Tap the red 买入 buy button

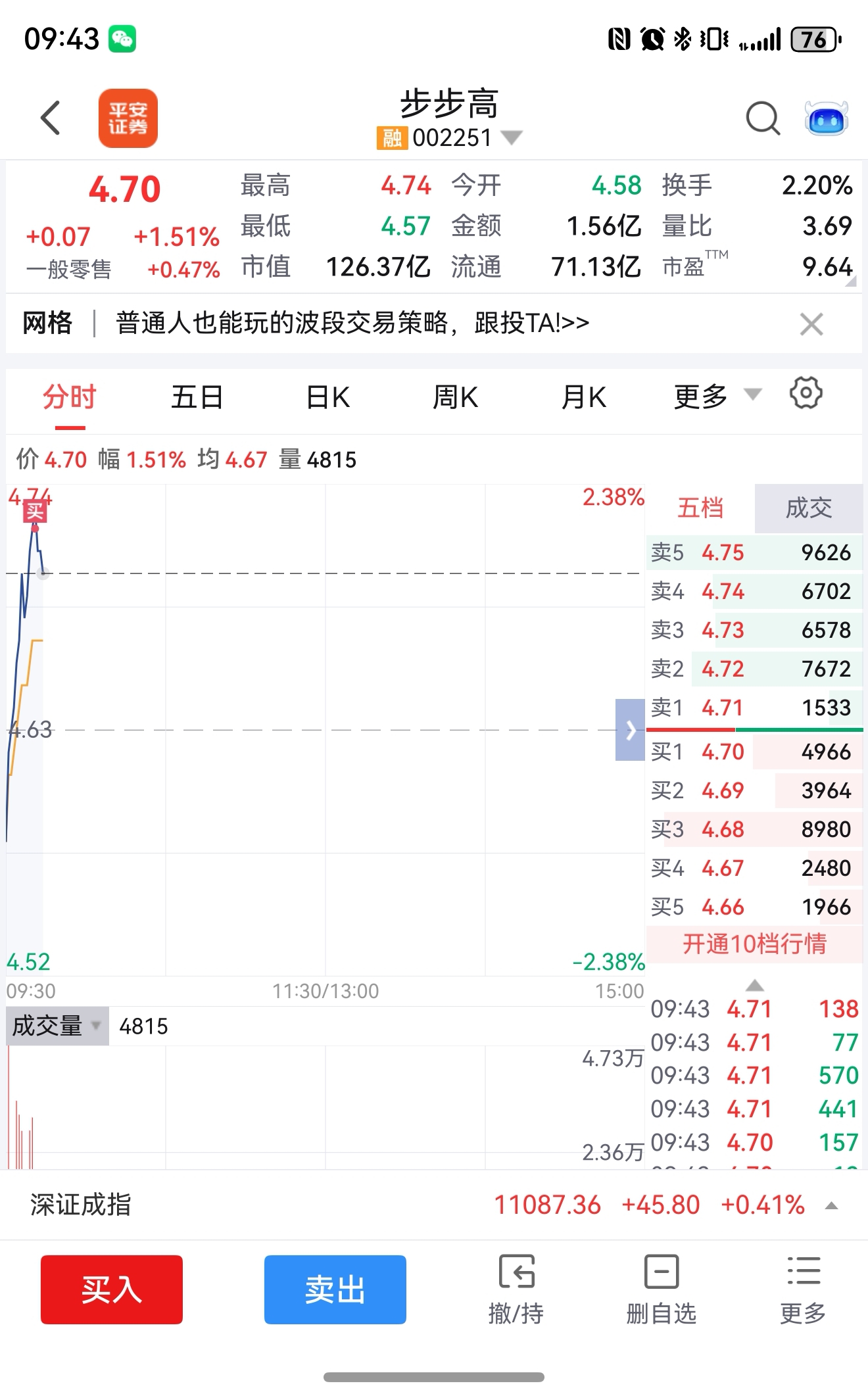112,1289
